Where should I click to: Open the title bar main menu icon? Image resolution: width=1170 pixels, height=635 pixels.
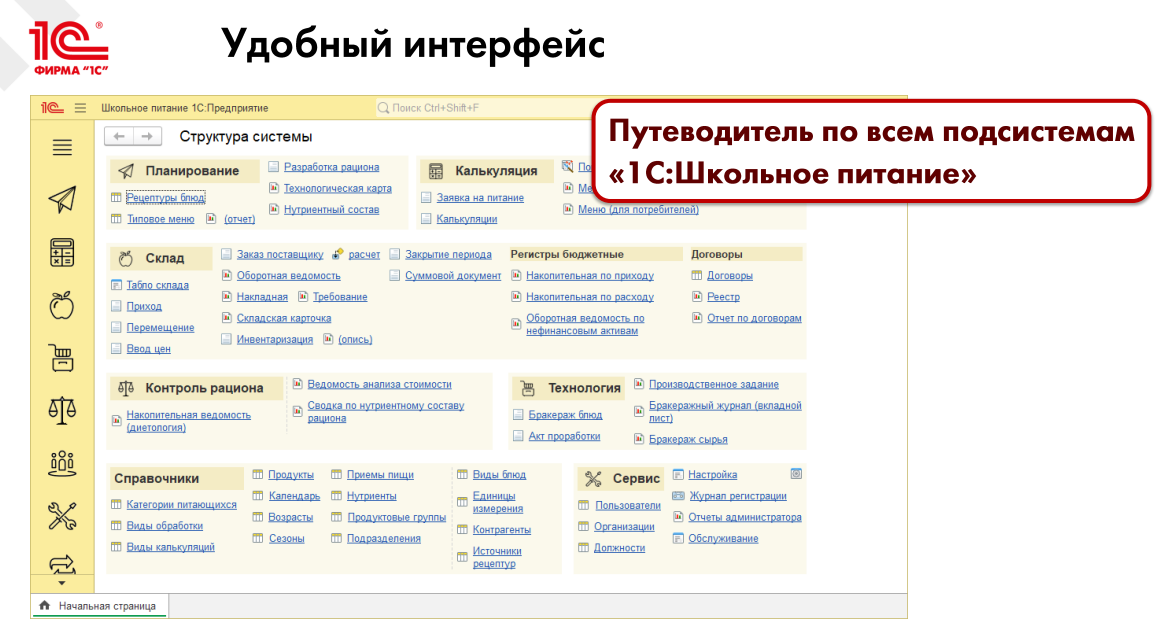pos(80,107)
